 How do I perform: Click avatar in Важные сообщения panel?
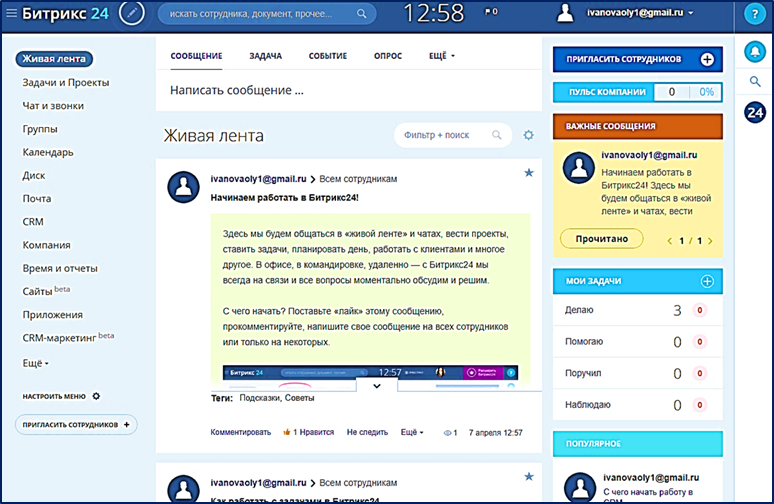tap(579, 168)
